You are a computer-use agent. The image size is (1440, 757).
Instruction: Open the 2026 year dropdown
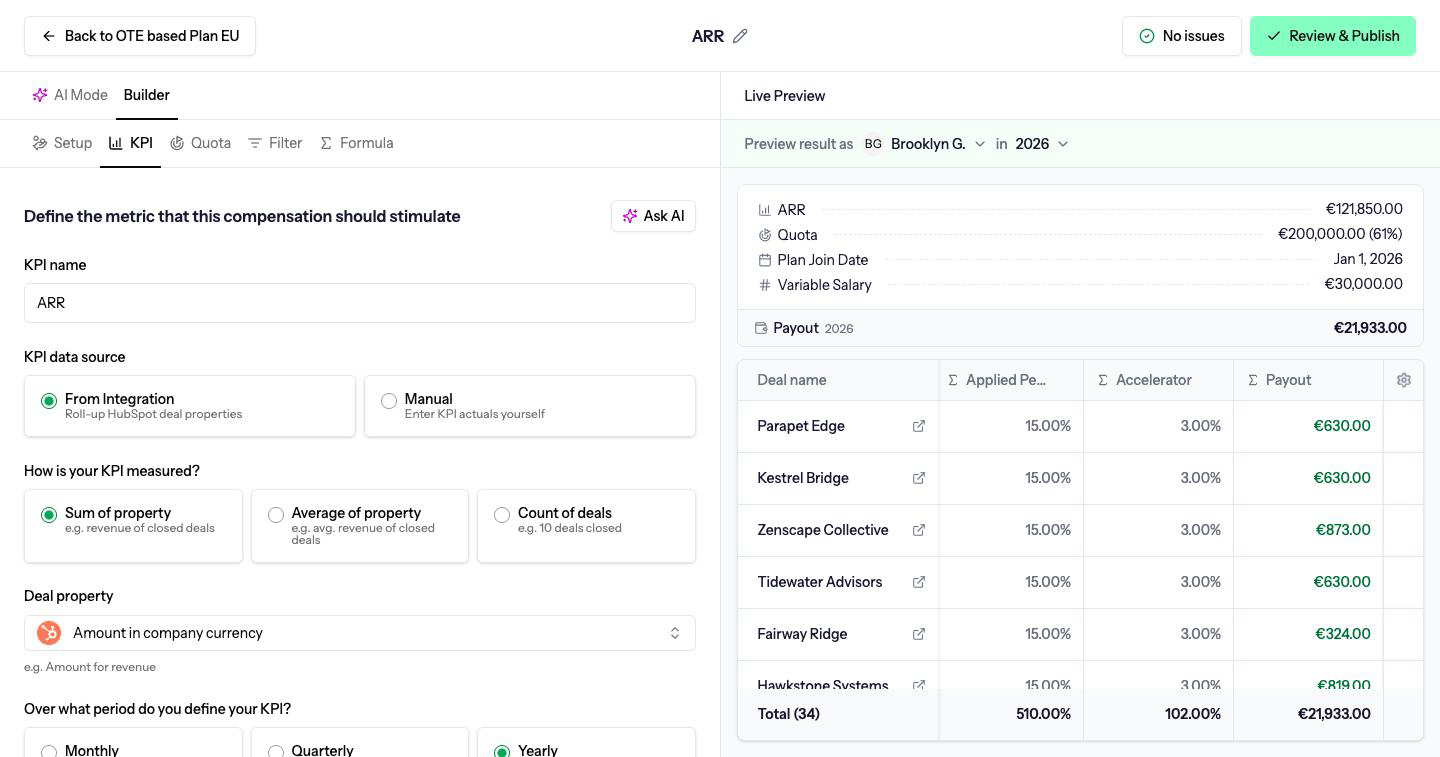(1042, 144)
